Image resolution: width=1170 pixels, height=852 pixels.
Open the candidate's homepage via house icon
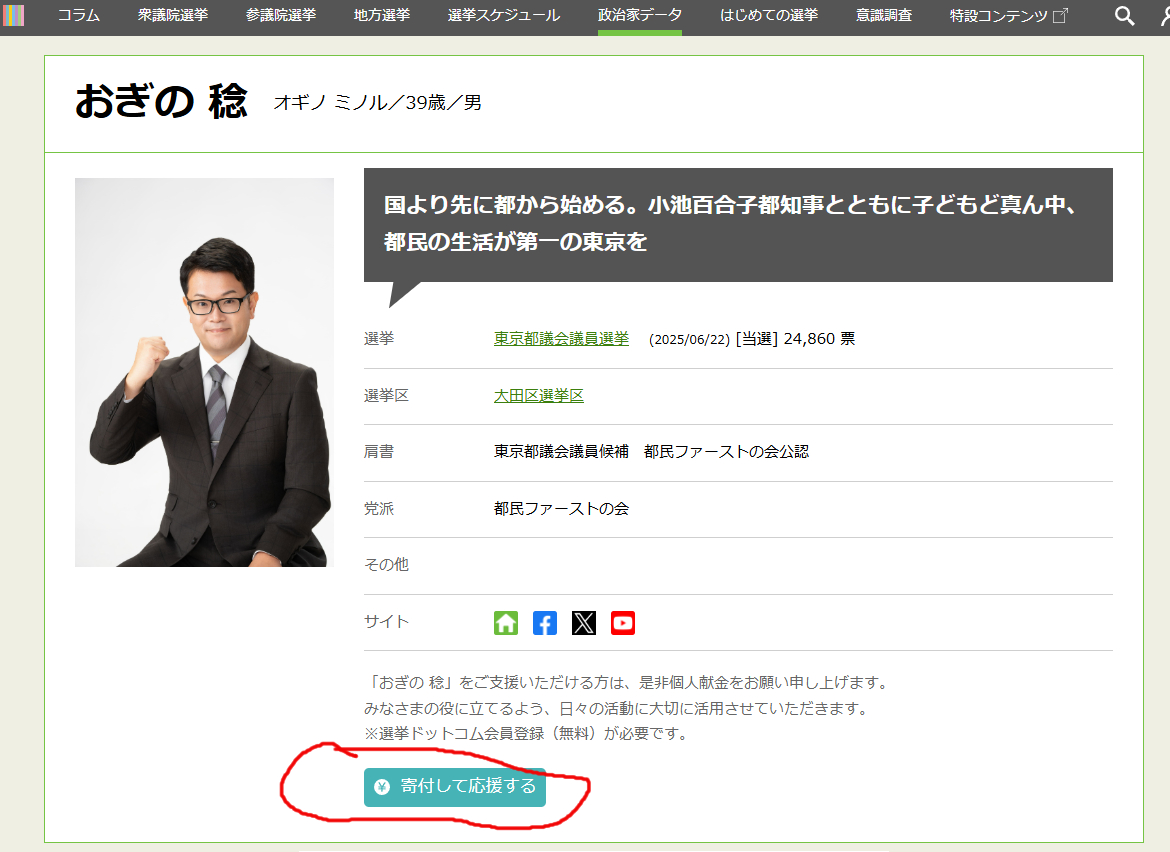[x=506, y=623]
